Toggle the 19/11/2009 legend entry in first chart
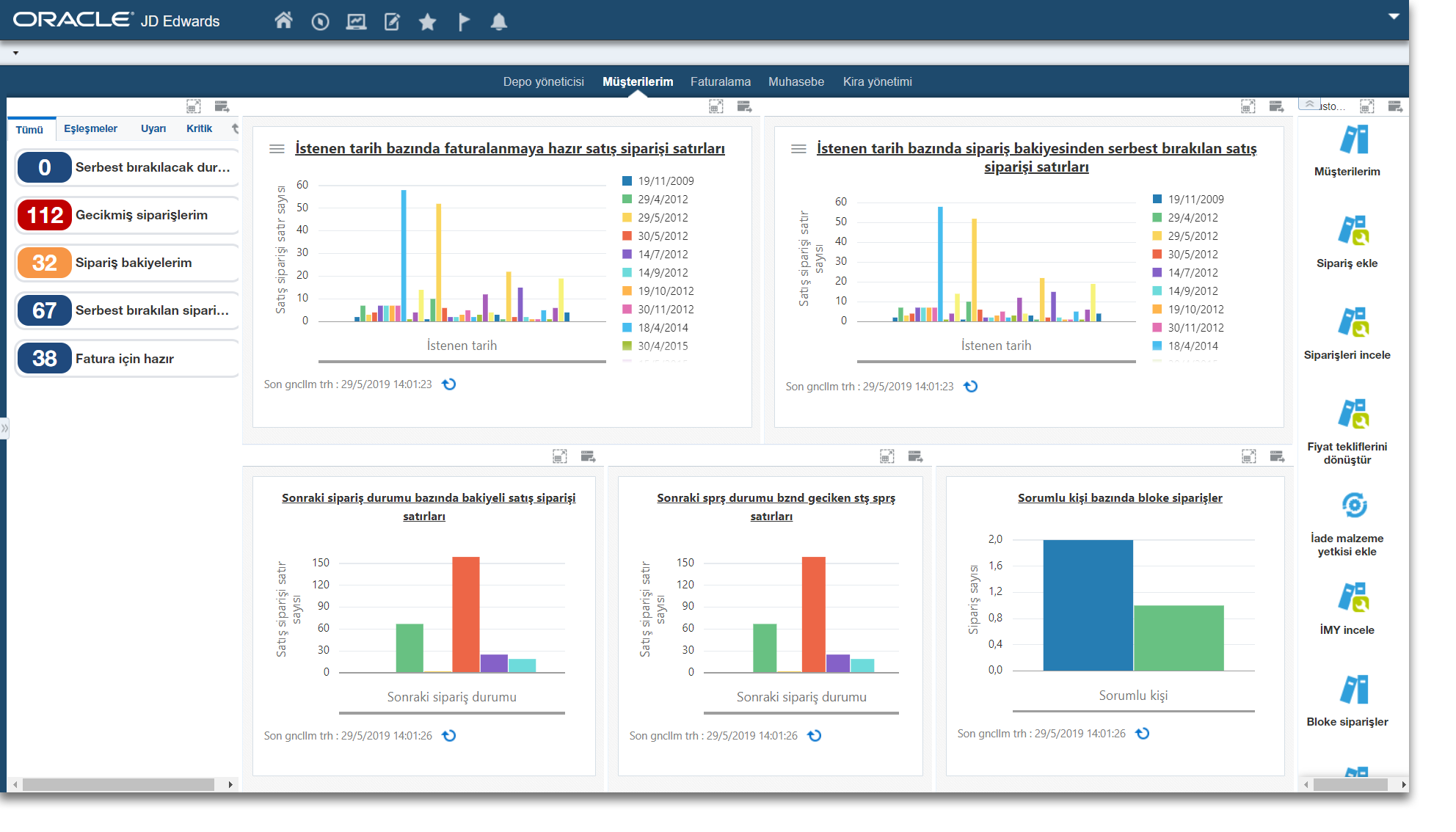The width and height of the screenshot is (1456, 832). (665, 181)
